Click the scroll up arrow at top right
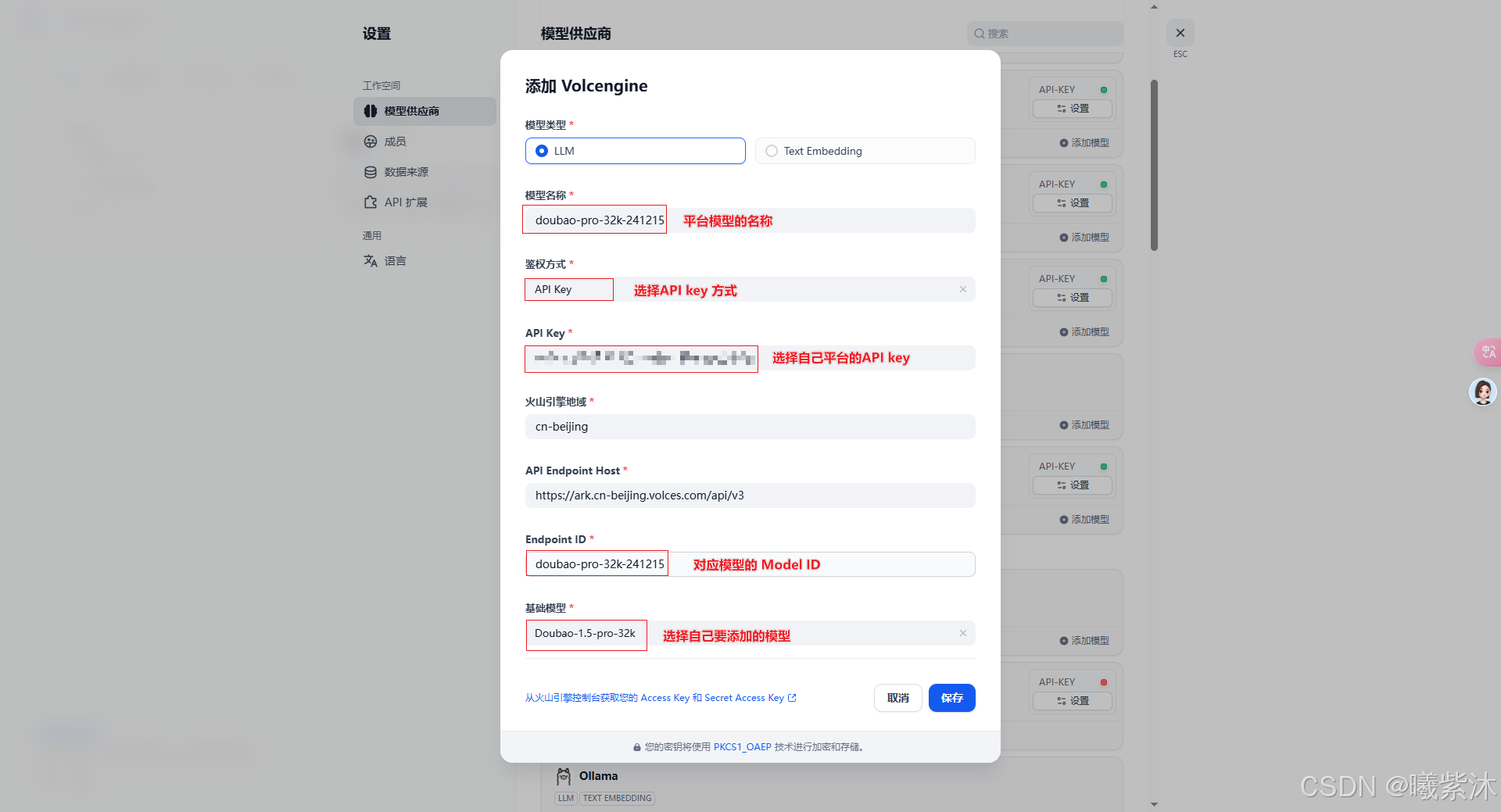Screen dimensions: 1501x812 point(1154,7)
